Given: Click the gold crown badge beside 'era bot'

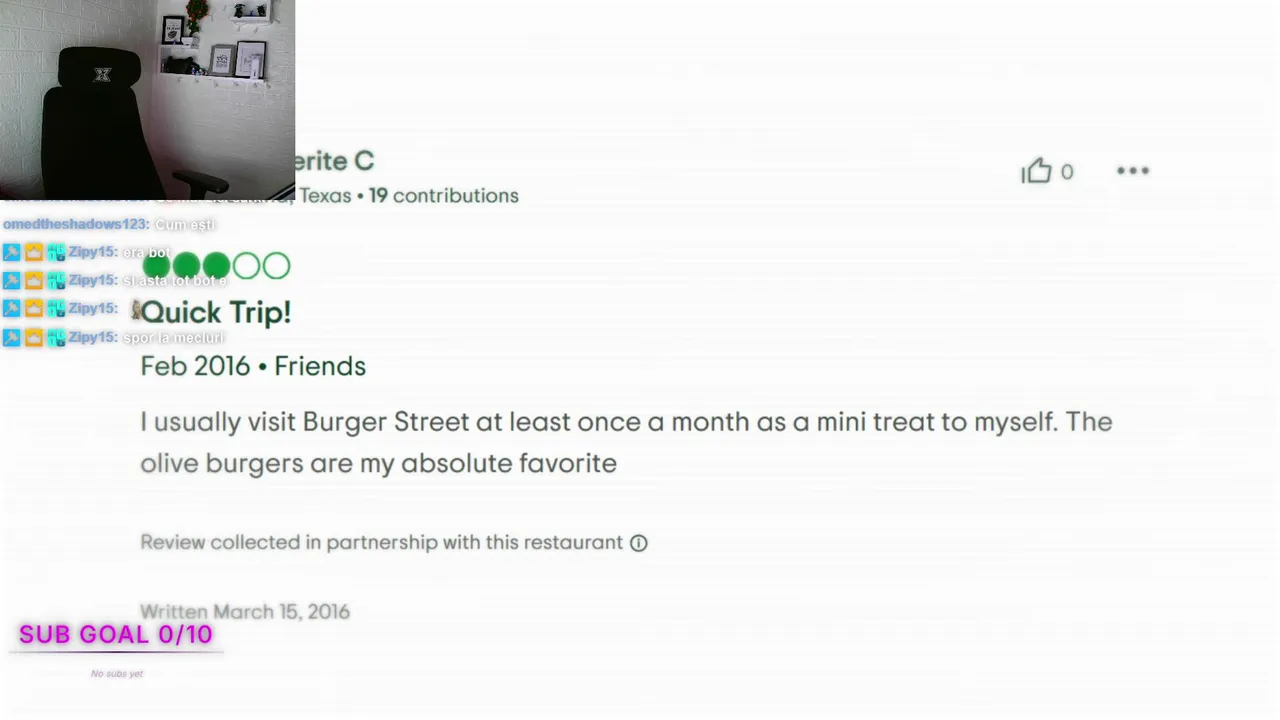Looking at the screenshot, I should (34, 253).
